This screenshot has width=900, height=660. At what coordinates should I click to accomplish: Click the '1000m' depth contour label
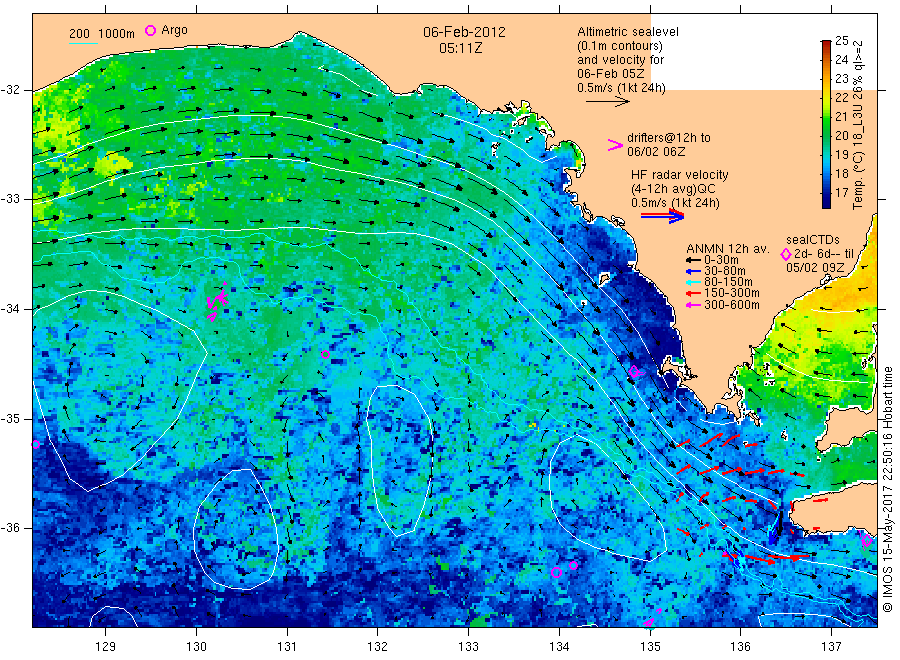click(x=117, y=33)
